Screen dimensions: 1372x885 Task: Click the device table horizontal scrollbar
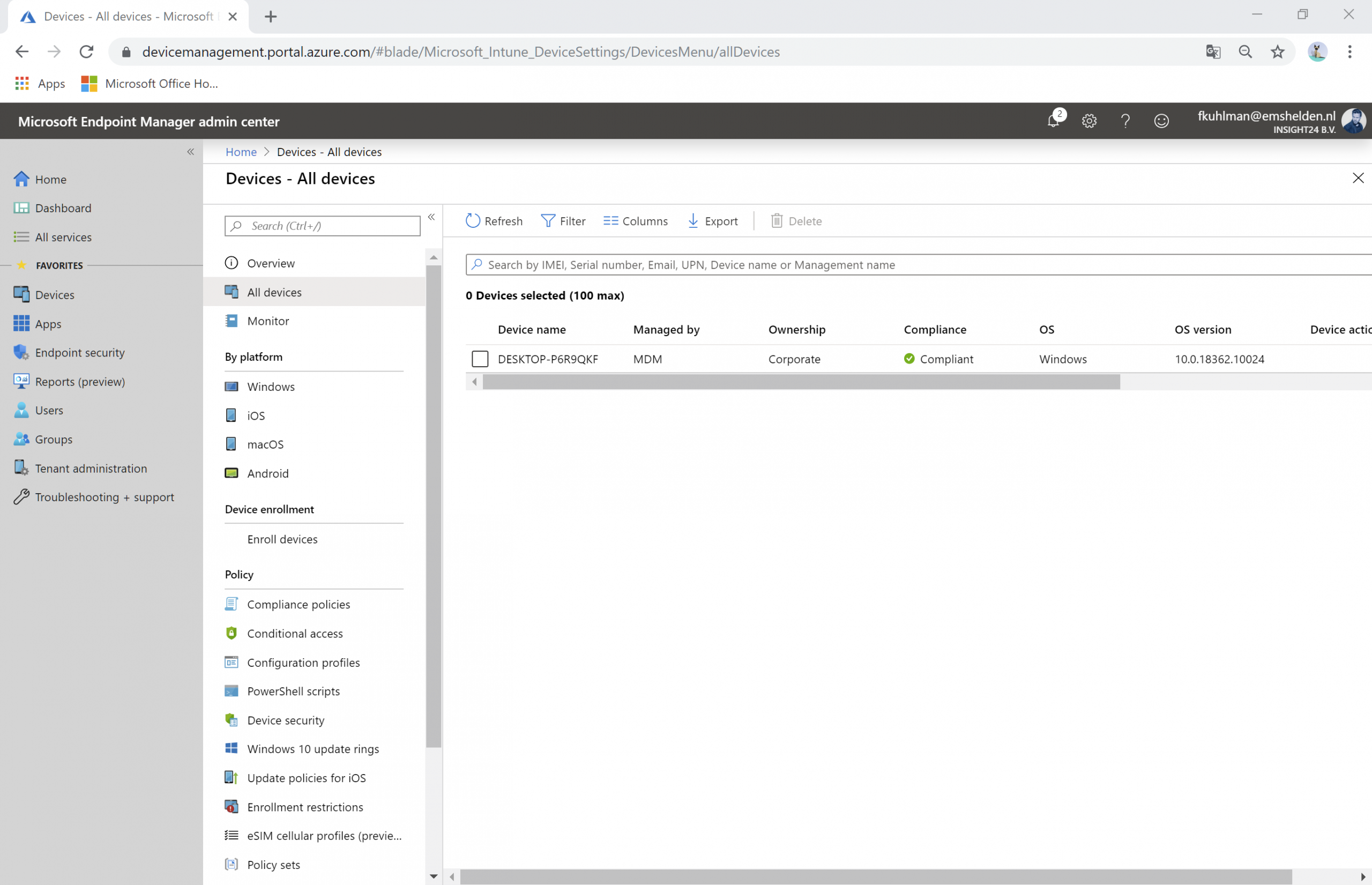point(801,382)
